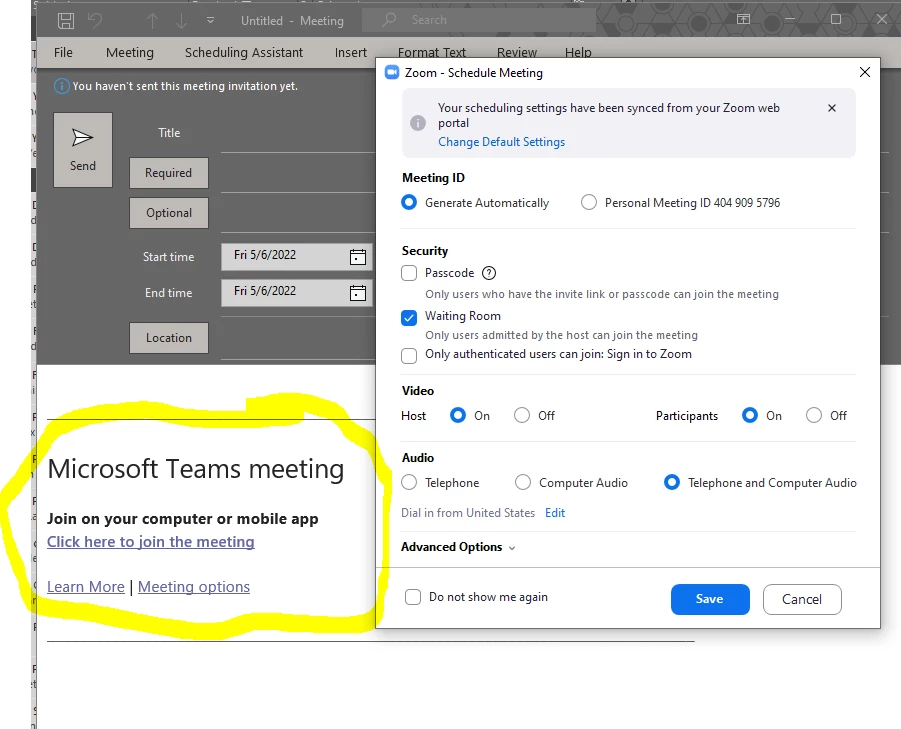Viewport: 901px width, 729px height.
Task: Click the Location button
Action: (168, 338)
